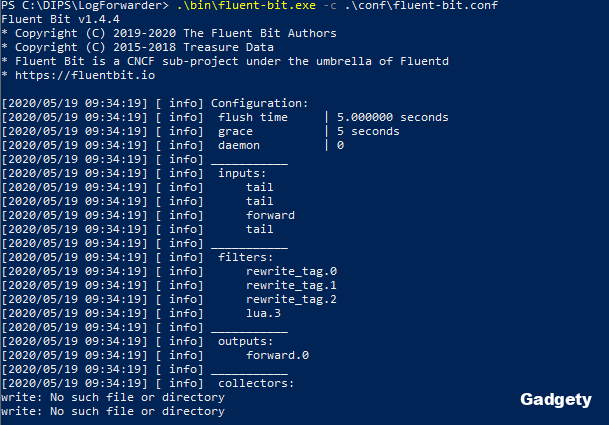Click the rewrite_tag.2 filter entry
This screenshot has height=425, width=609.
pyautogui.click(x=291, y=299)
